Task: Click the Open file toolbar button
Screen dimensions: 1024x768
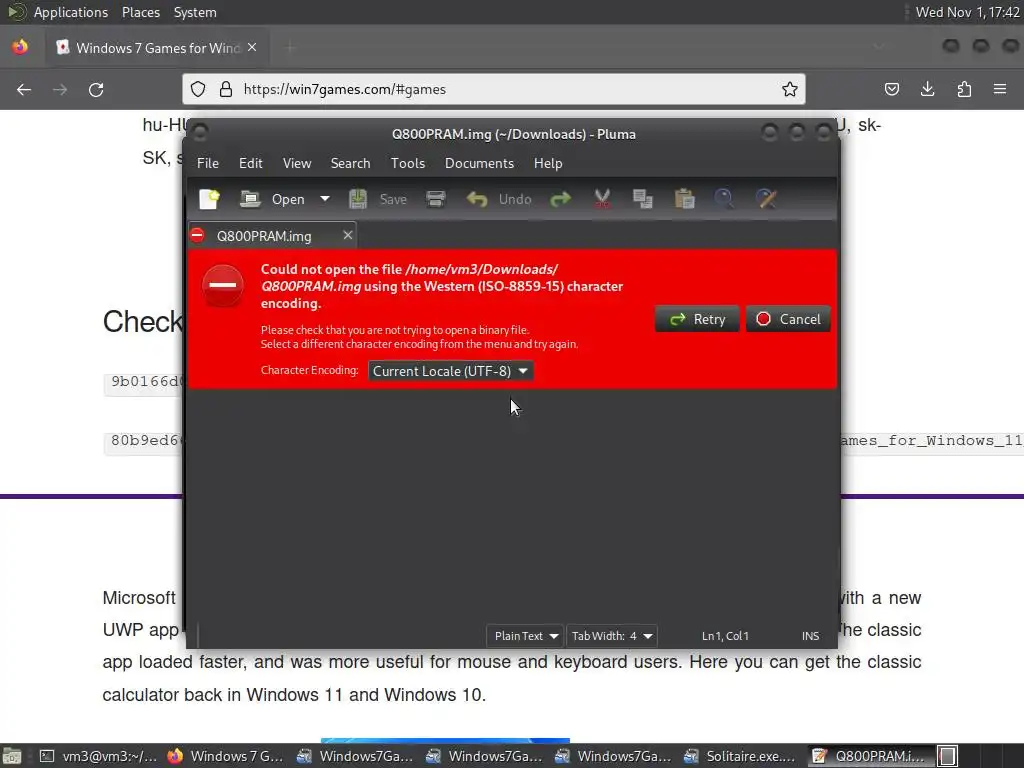Action: point(272,199)
